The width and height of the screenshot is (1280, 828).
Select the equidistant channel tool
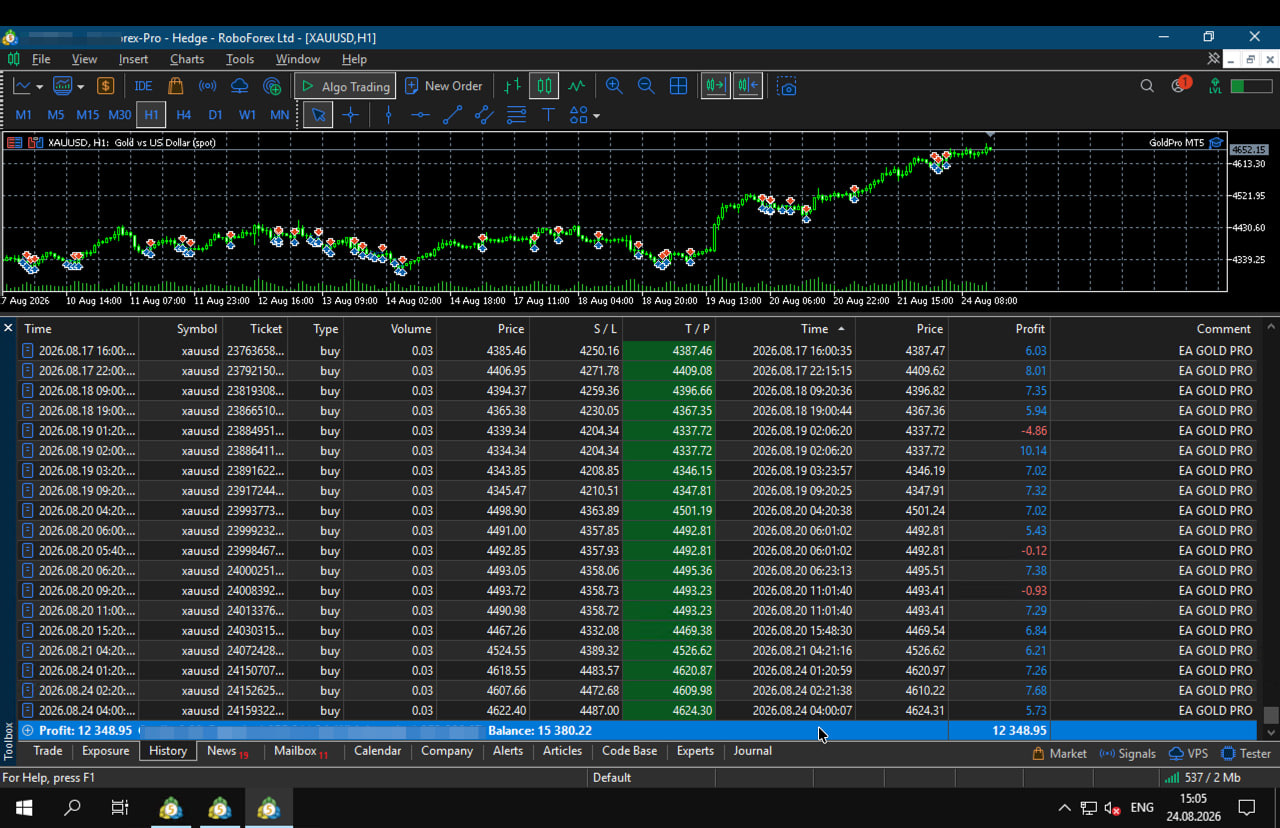[x=484, y=115]
